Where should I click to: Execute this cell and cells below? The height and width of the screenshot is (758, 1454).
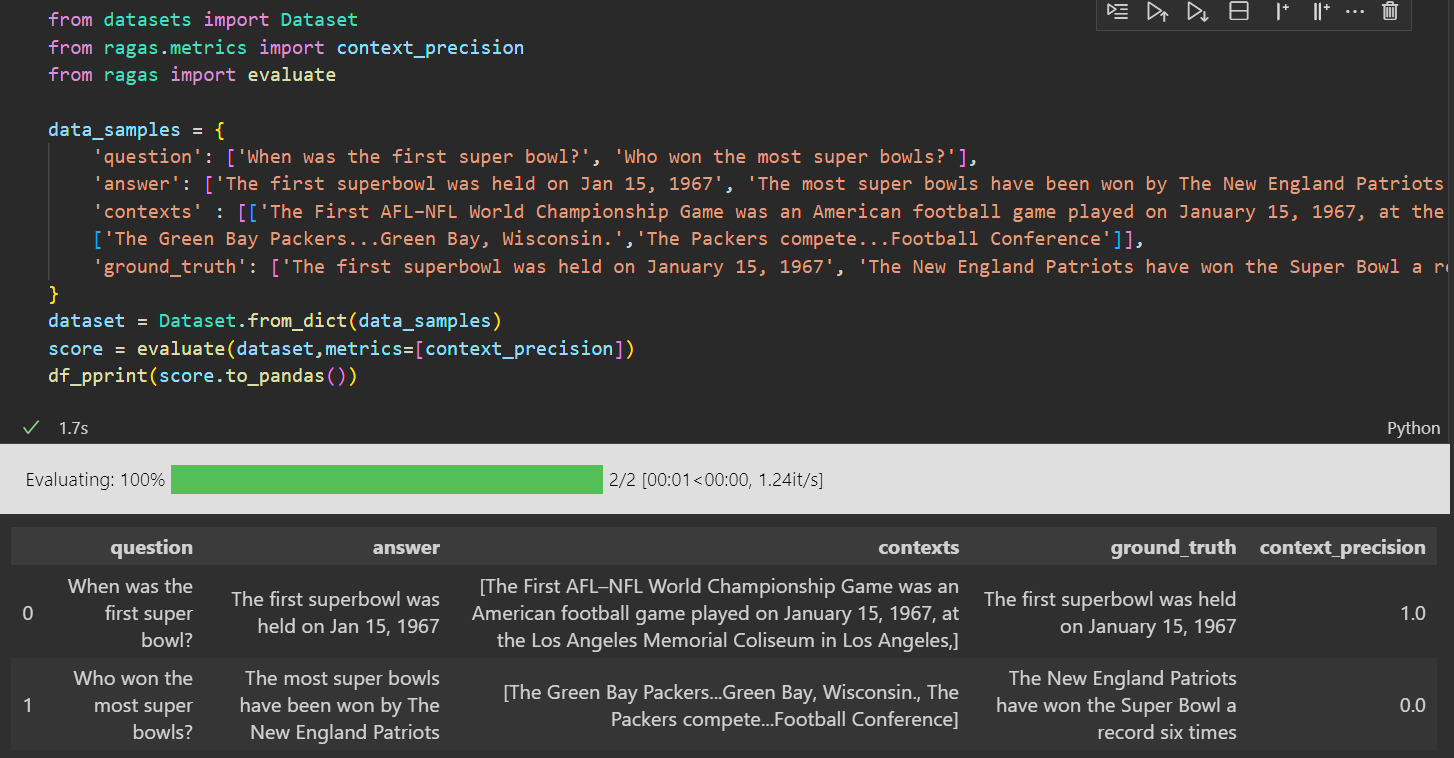[1197, 12]
